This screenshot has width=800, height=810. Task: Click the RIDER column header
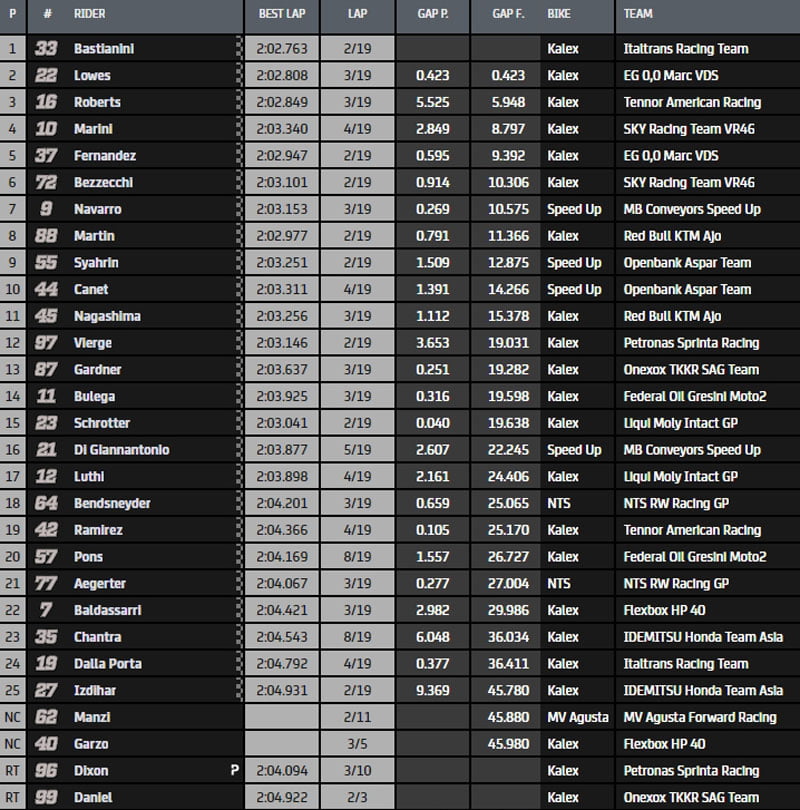click(x=90, y=15)
